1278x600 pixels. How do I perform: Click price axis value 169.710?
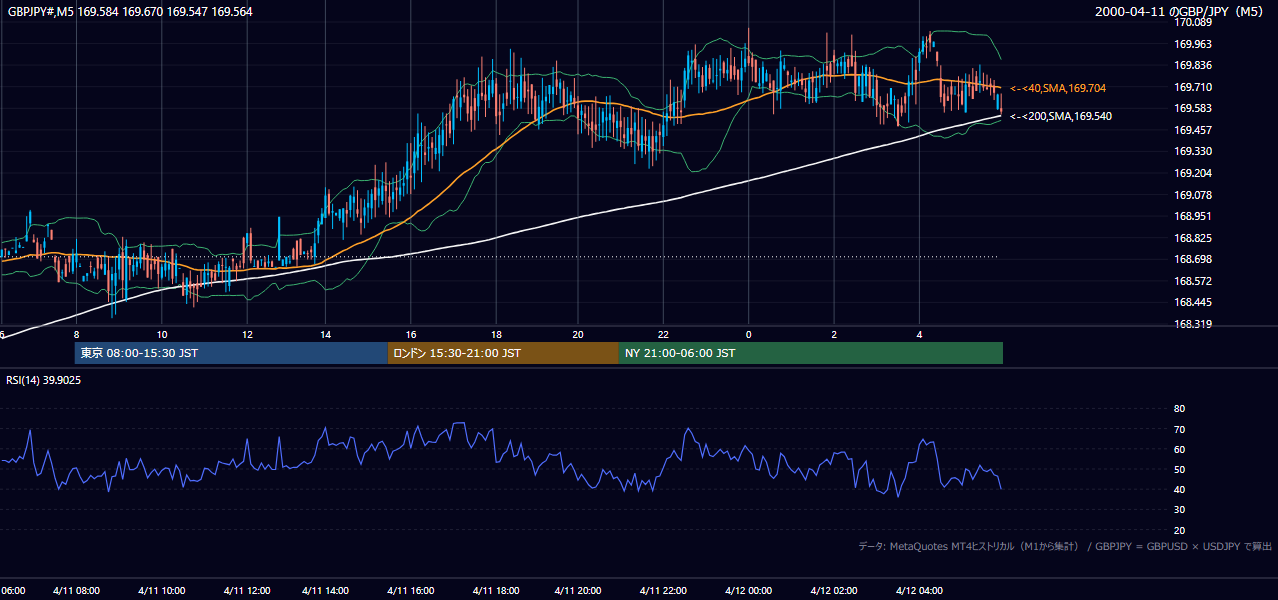pos(1192,87)
